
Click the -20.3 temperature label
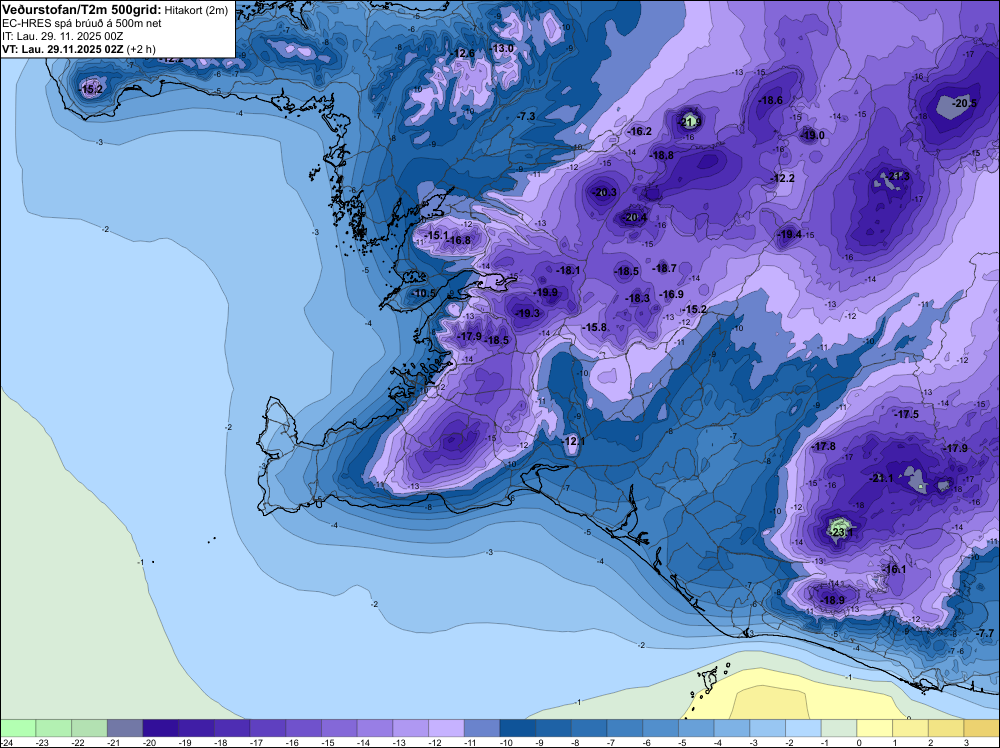pos(605,192)
